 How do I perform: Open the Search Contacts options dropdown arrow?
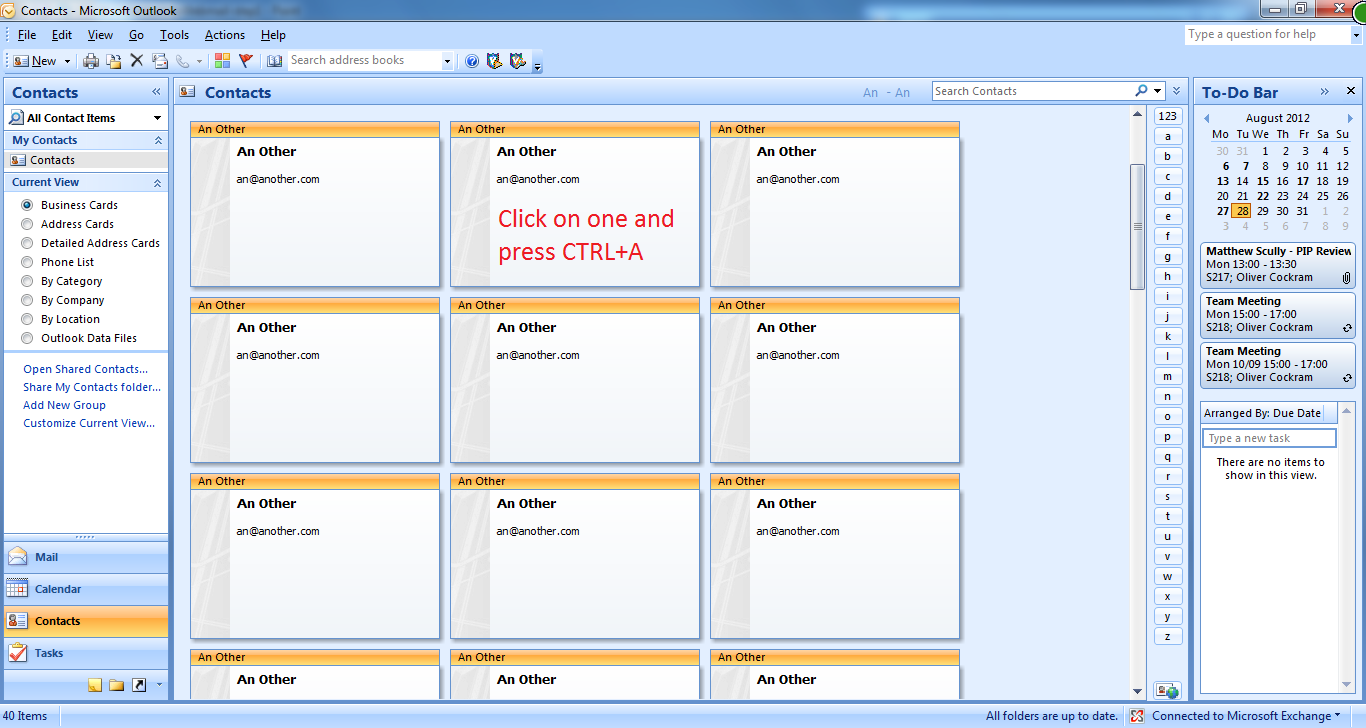point(1157,91)
